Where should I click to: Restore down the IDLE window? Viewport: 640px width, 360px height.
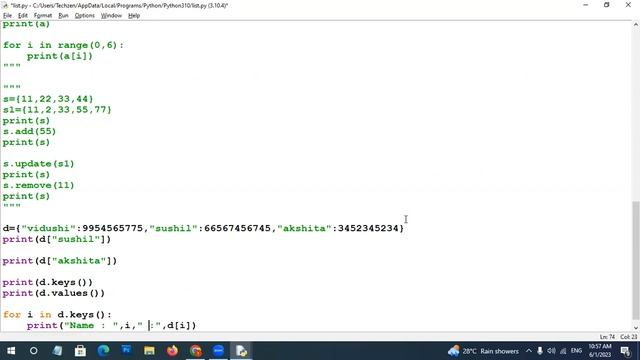tap(607, 5)
